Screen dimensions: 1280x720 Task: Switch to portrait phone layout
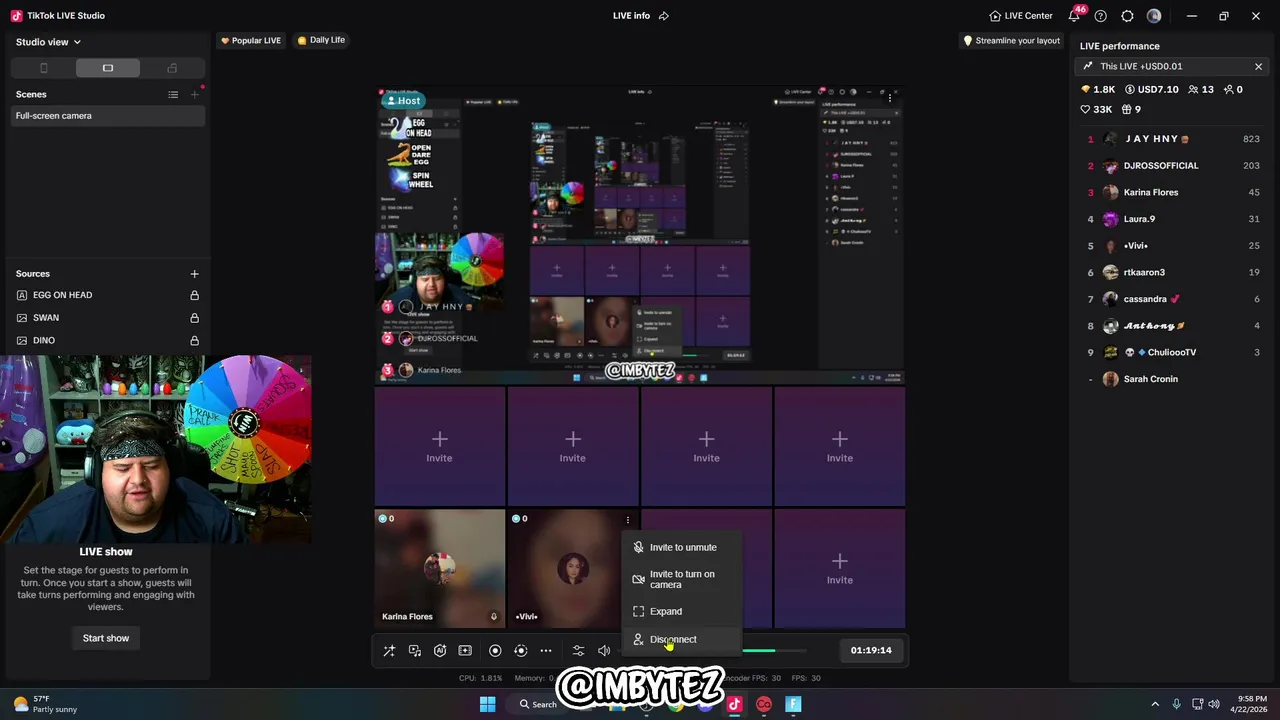coord(43,68)
